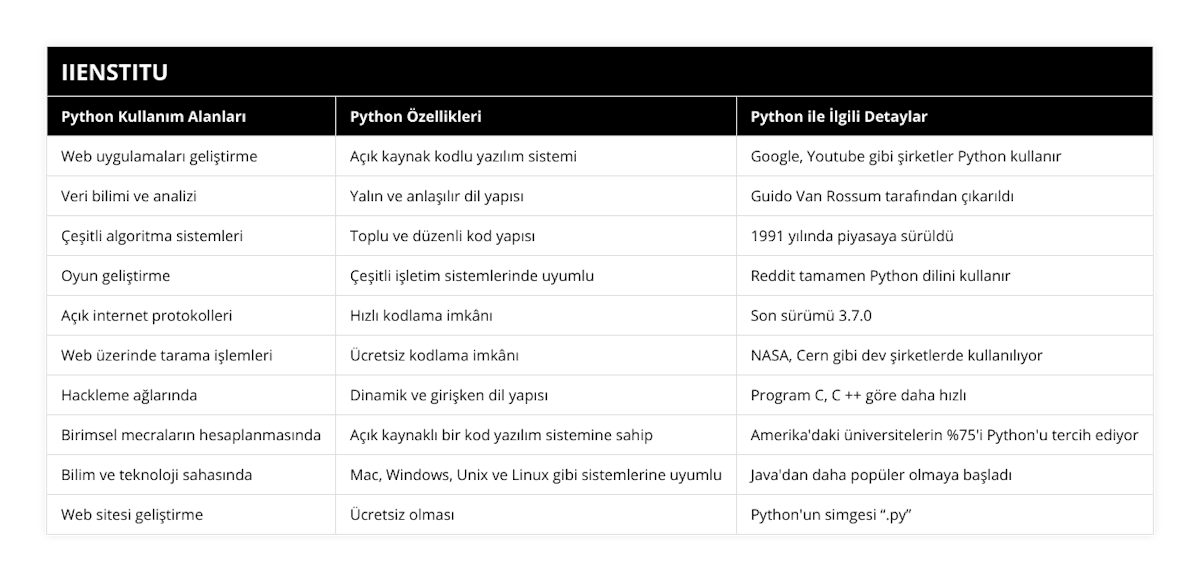Viewport: 1200px width, 581px height.
Task: Select the 'Hackleme ağlarında' cell
Action: click(129, 395)
